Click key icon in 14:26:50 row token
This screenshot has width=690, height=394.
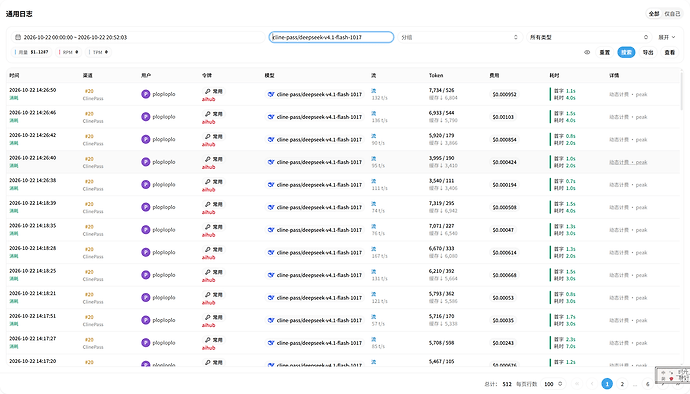[x=208, y=91]
